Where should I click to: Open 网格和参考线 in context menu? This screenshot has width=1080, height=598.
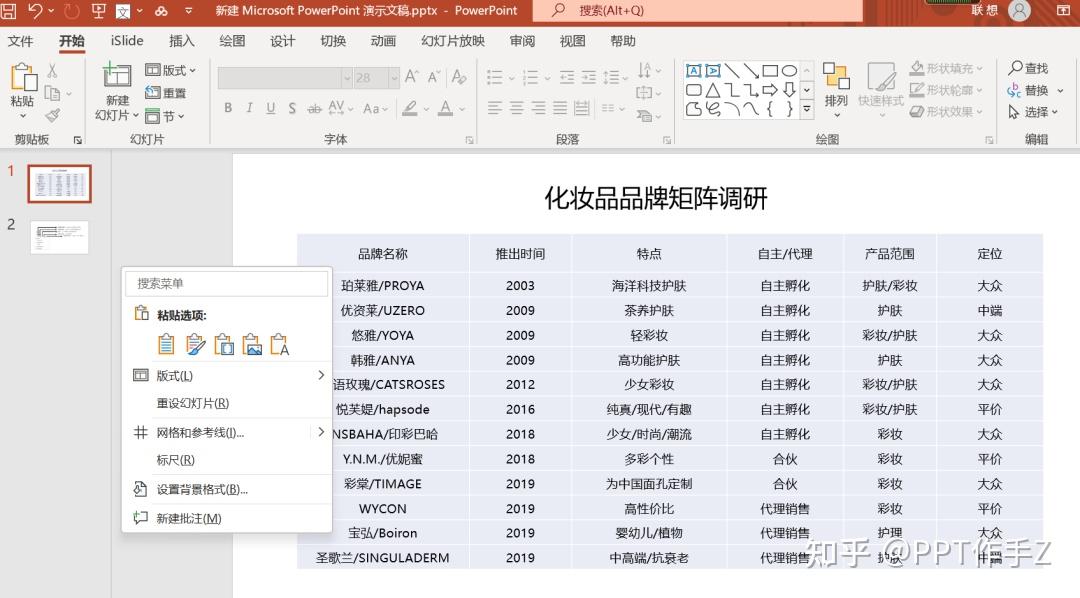pyautogui.click(x=227, y=433)
